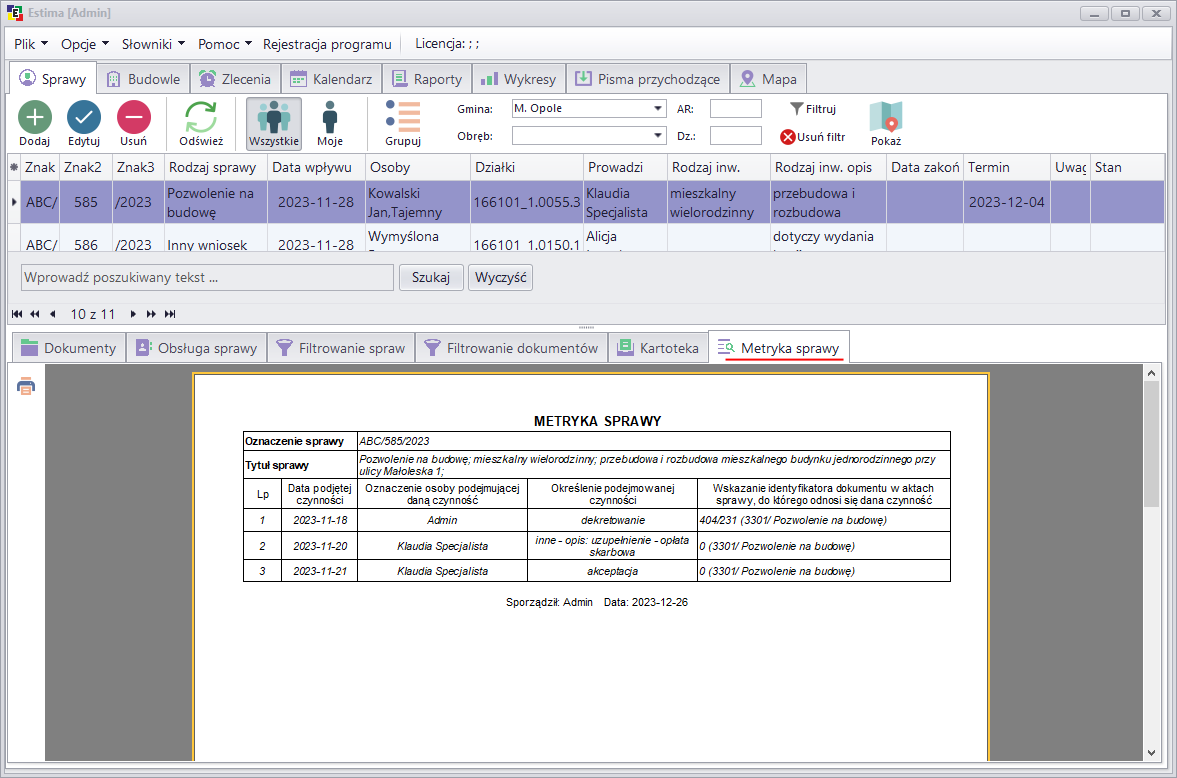The height and width of the screenshot is (778, 1177).
Task: Click the Termin cell 2023-12-04
Action: 1007,202
